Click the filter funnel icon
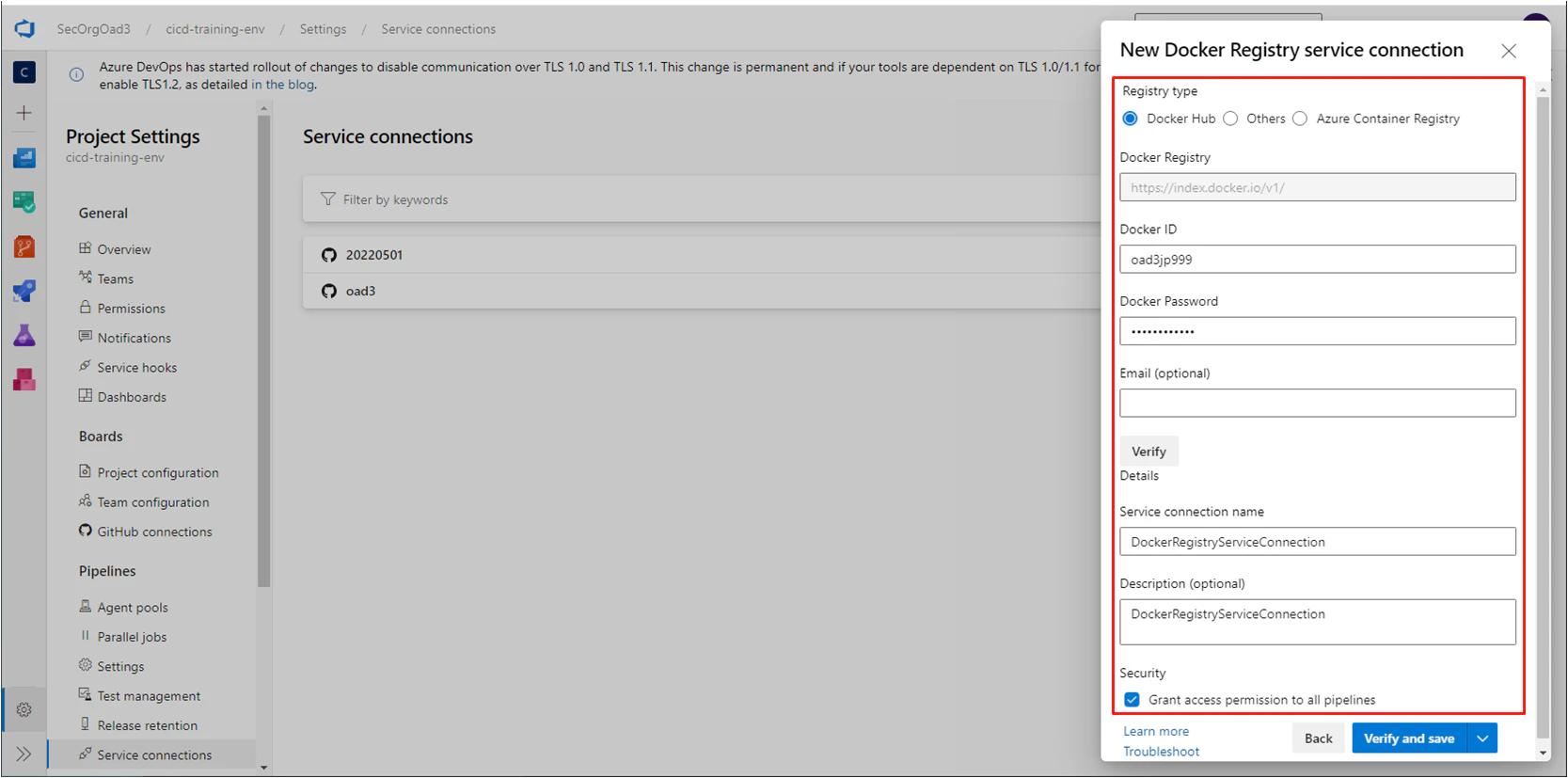 point(327,199)
